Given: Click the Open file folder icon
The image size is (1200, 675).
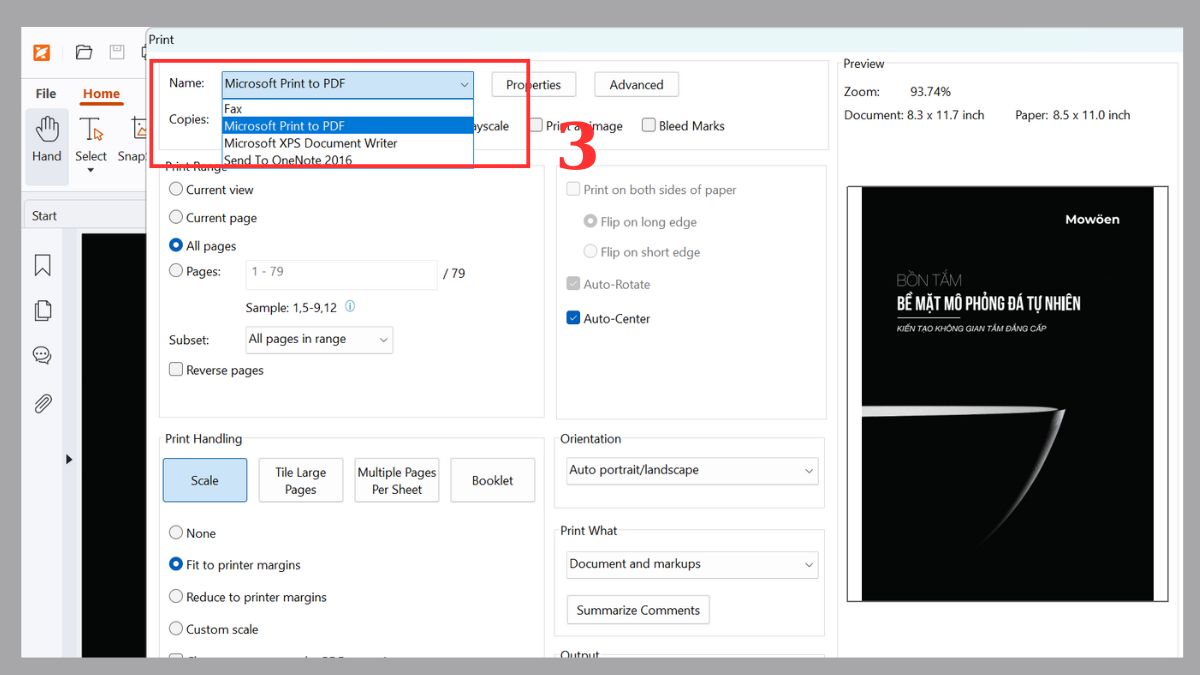Looking at the screenshot, I should click(x=84, y=53).
